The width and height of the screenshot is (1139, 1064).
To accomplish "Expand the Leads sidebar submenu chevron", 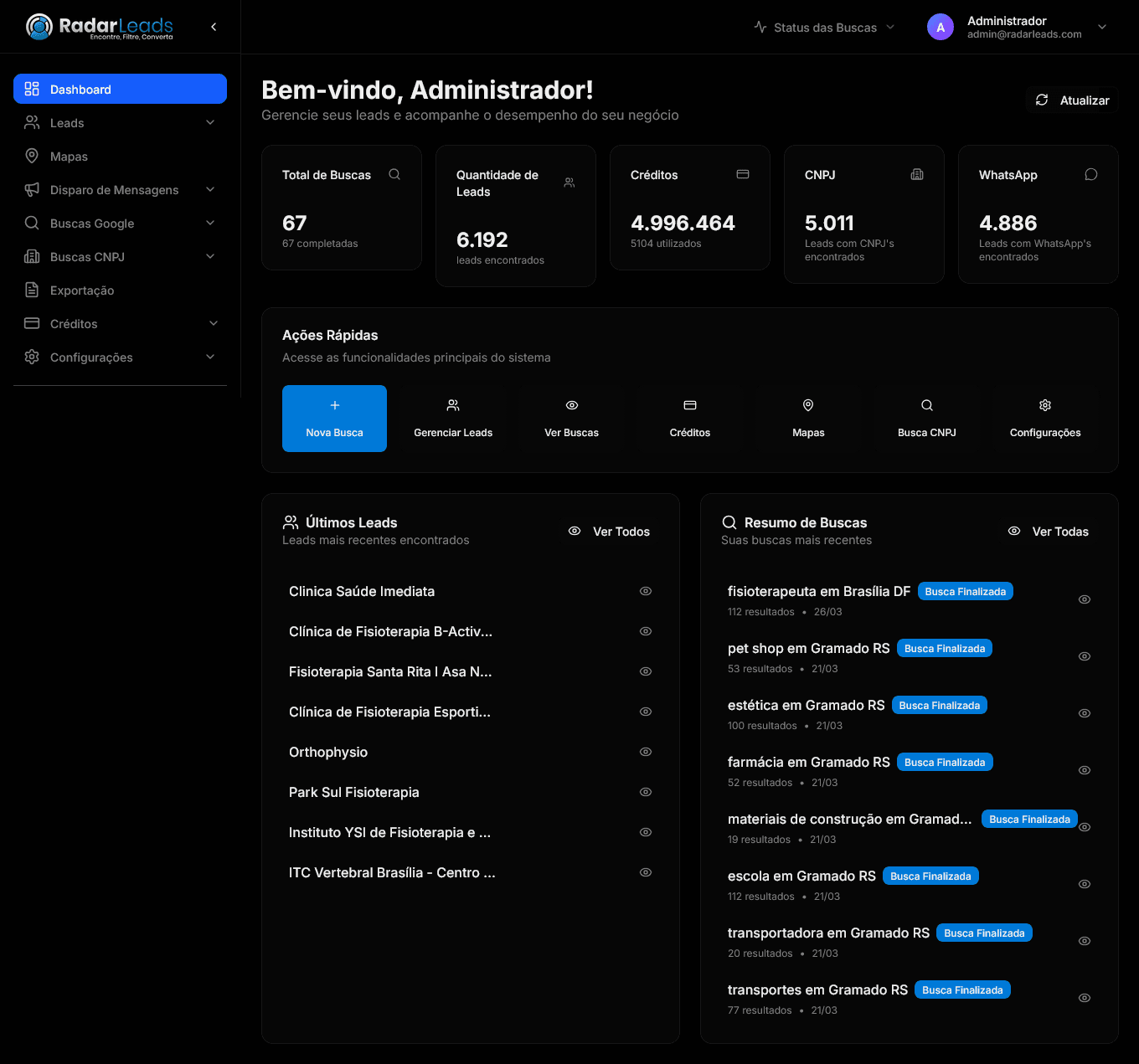I will [210, 122].
